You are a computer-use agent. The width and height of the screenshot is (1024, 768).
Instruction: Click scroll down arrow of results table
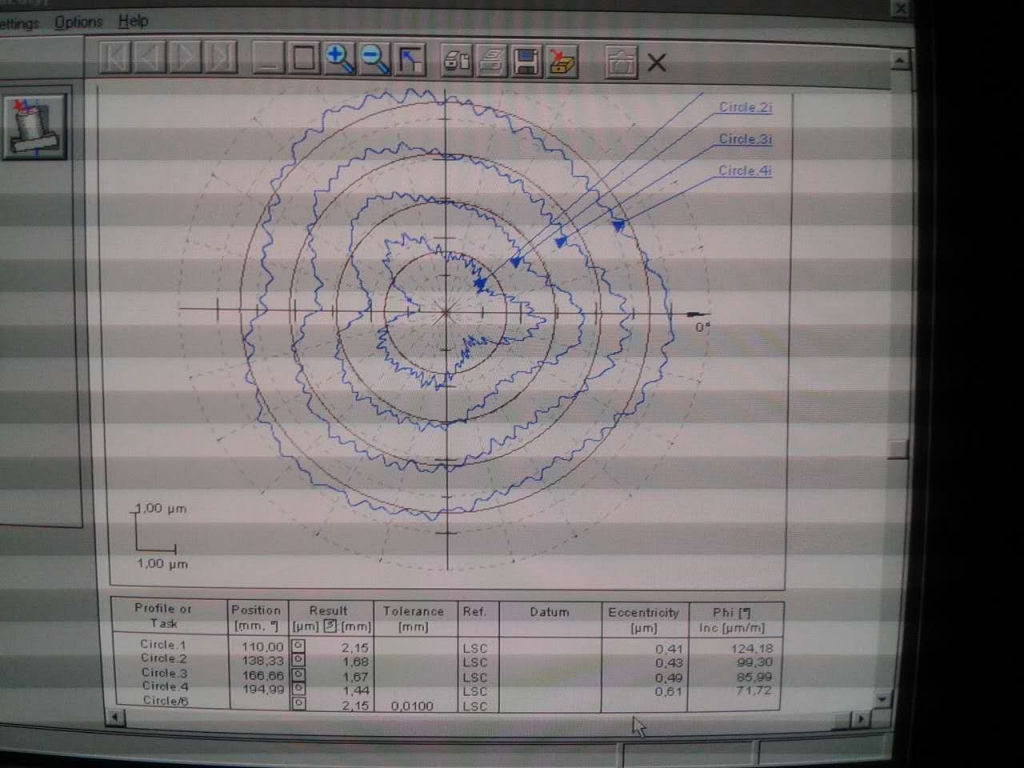(x=882, y=699)
